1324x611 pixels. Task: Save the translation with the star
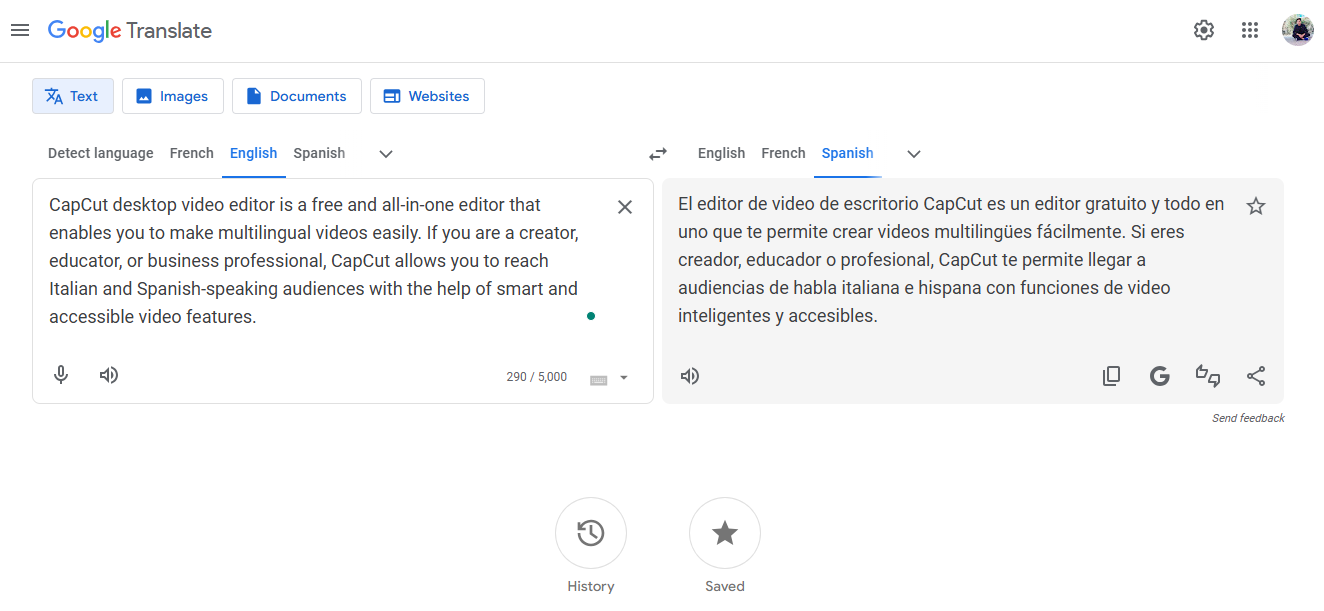coord(1256,205)
